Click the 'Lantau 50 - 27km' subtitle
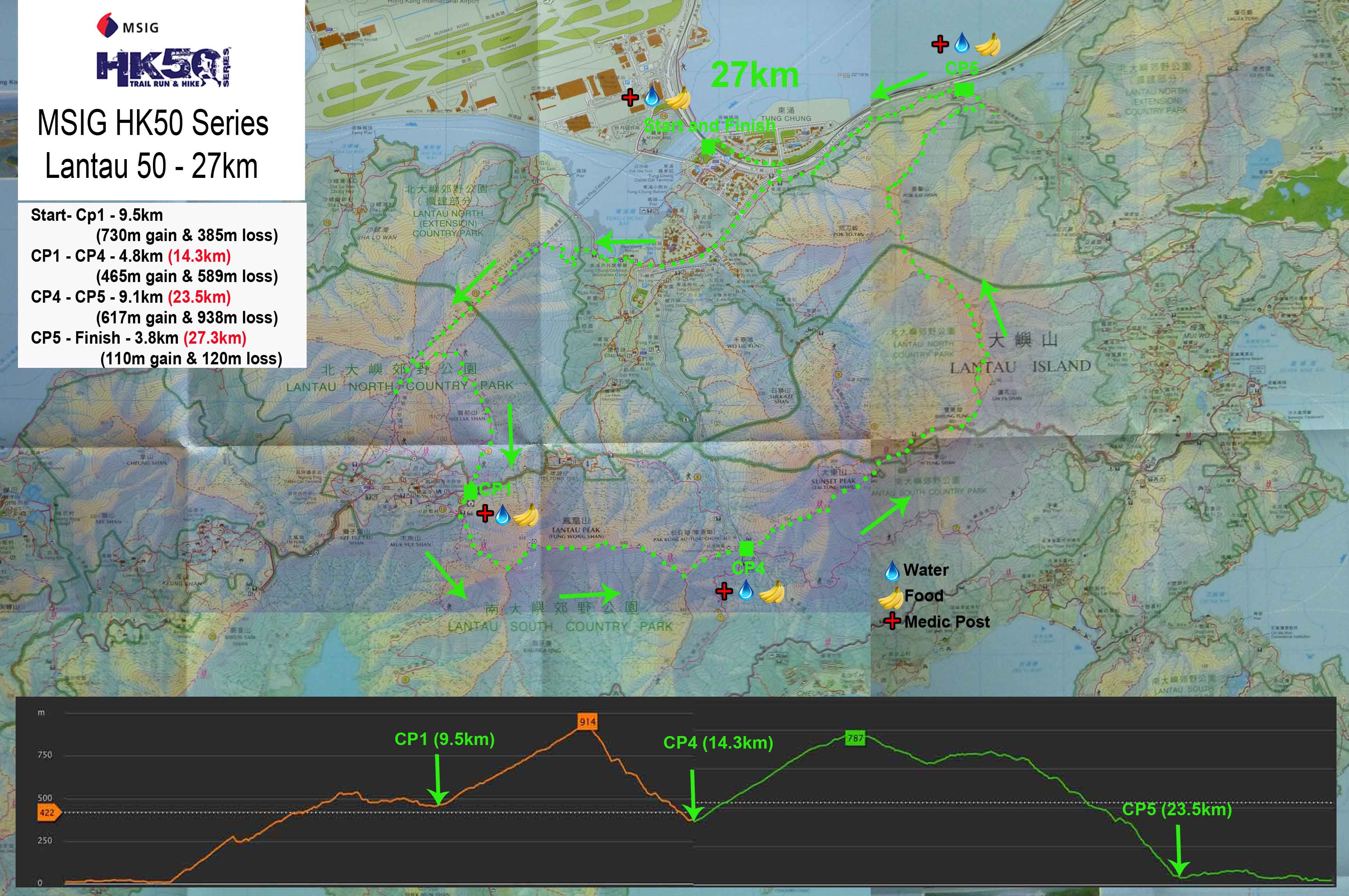Image resolution: width=1349 pixels, height=896 pixels. tap(151, 166)
